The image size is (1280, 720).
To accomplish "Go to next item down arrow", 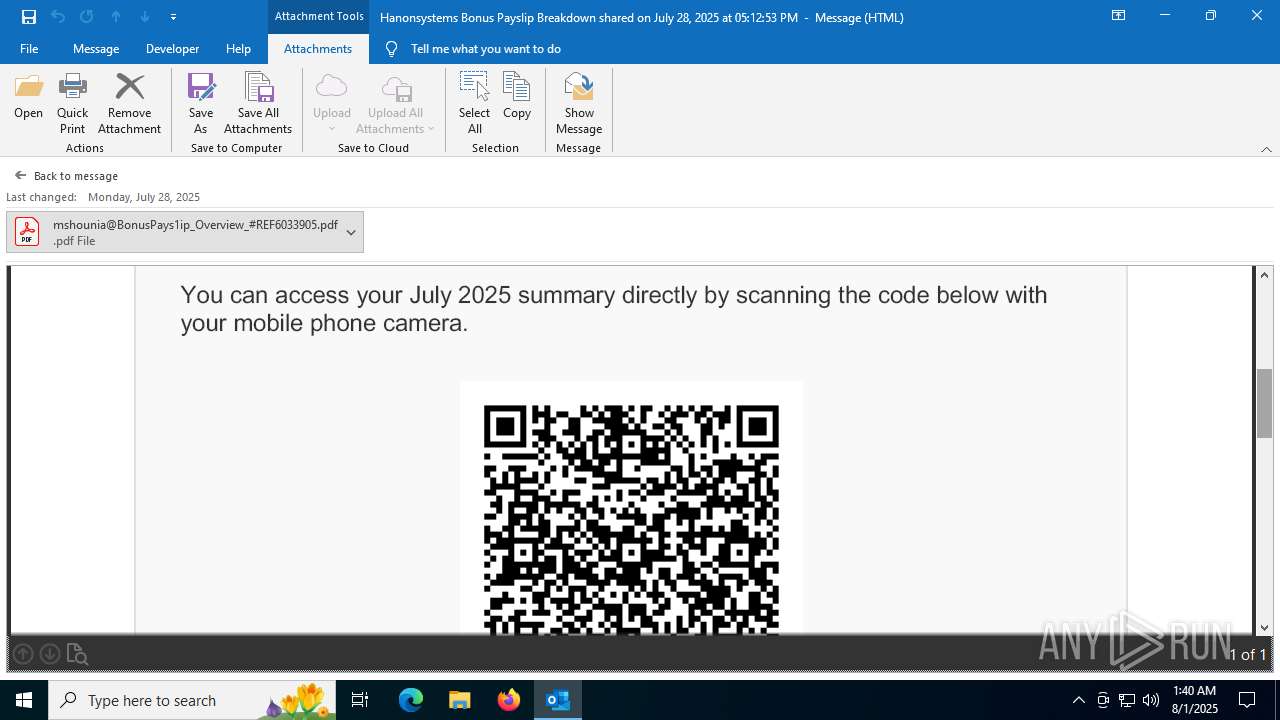I will 145,17.
